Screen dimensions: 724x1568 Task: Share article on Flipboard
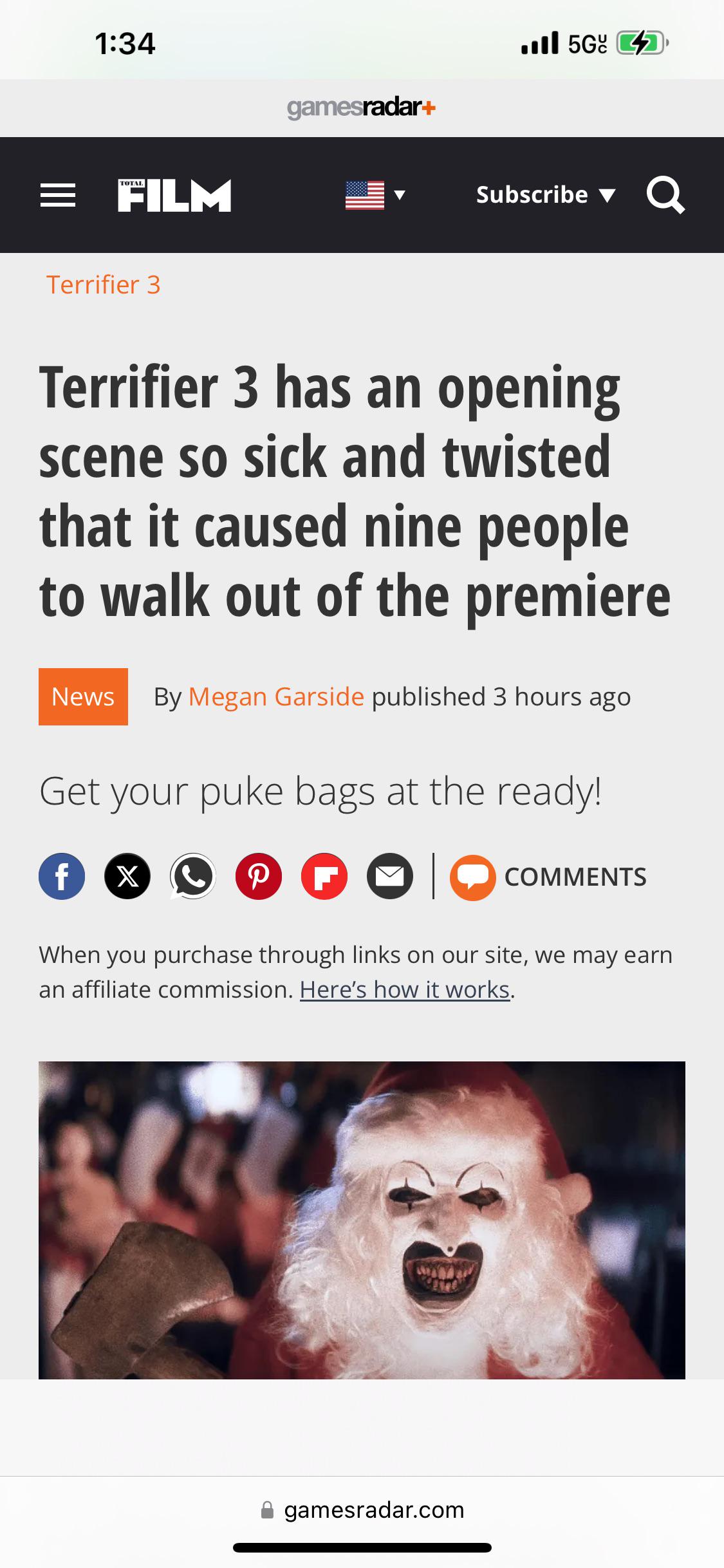tap(324, 876)
